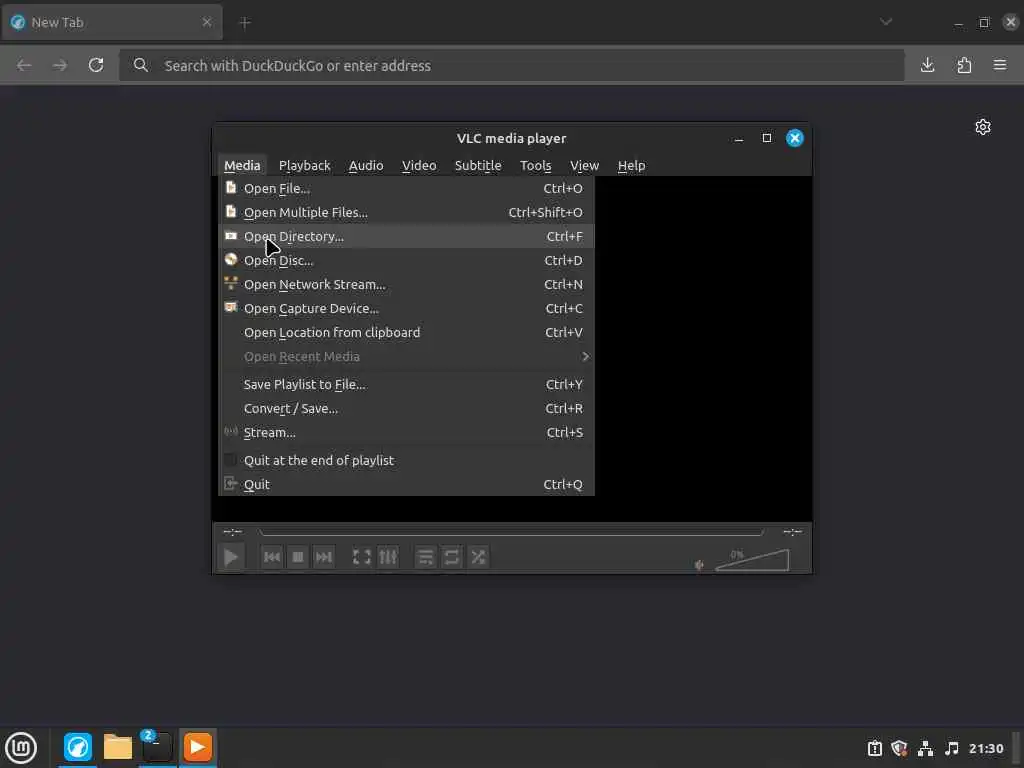Open the music note sound tray icon
The image size is (1024, 768).
952,748
